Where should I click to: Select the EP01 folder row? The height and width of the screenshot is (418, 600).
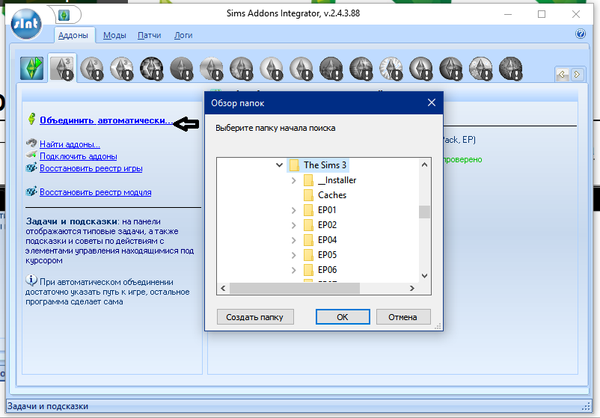tap(320, 210)
